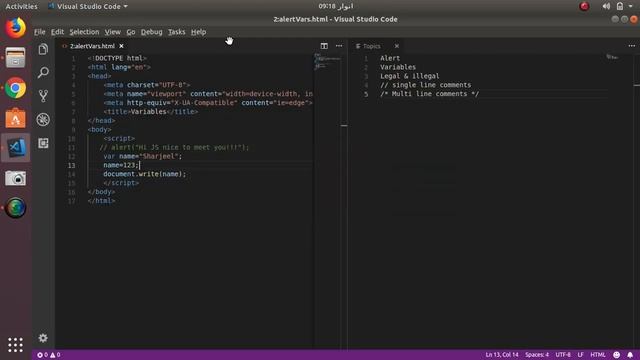Viewport: 640px width, 360px height.
Task: Click the 'Alert' line in Topics
Action: click(390, 58)
